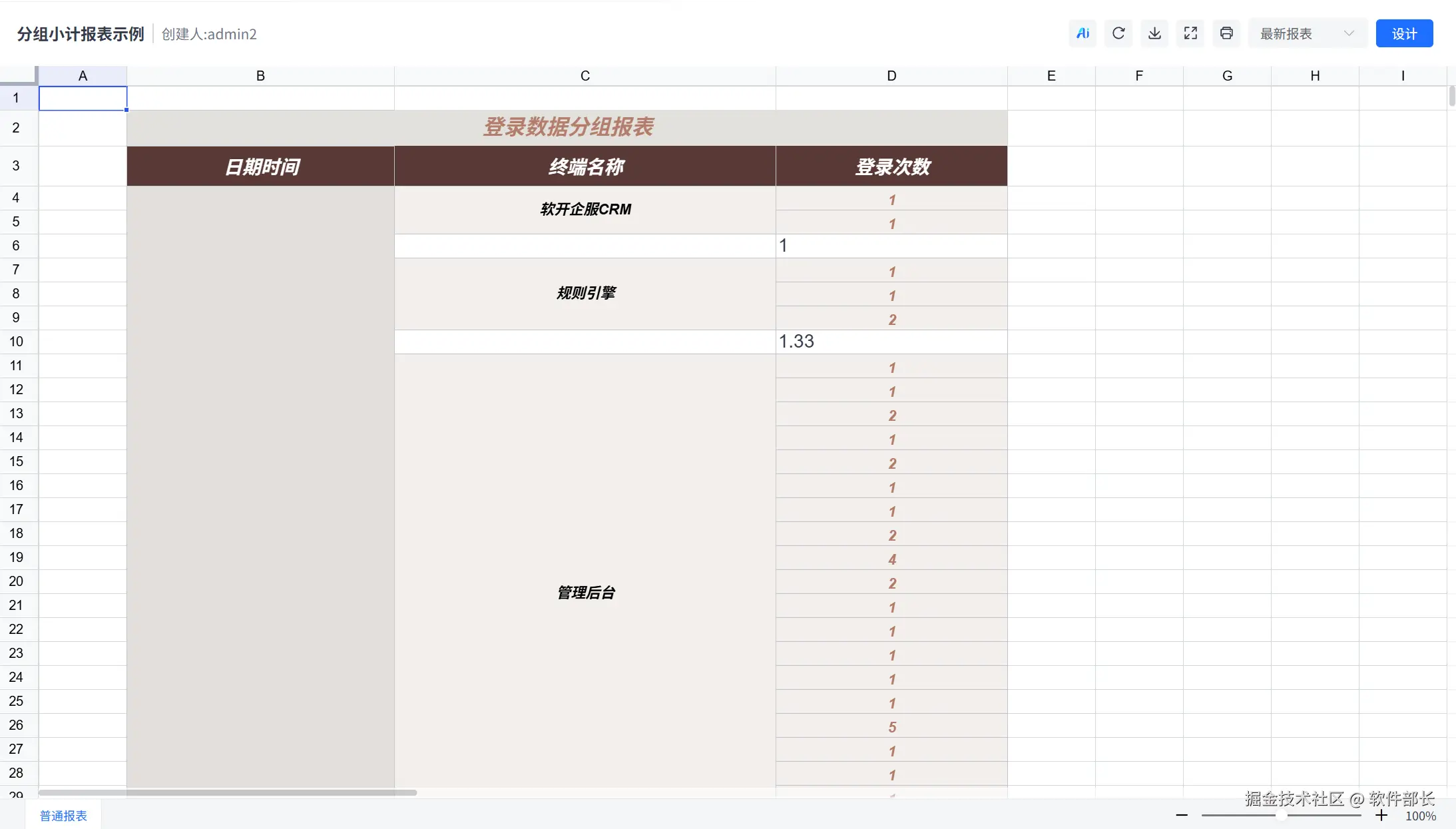Click the select-all corner box
Image resolution: width=1456 pixels, height=829 pixels.
pos(18,75)
